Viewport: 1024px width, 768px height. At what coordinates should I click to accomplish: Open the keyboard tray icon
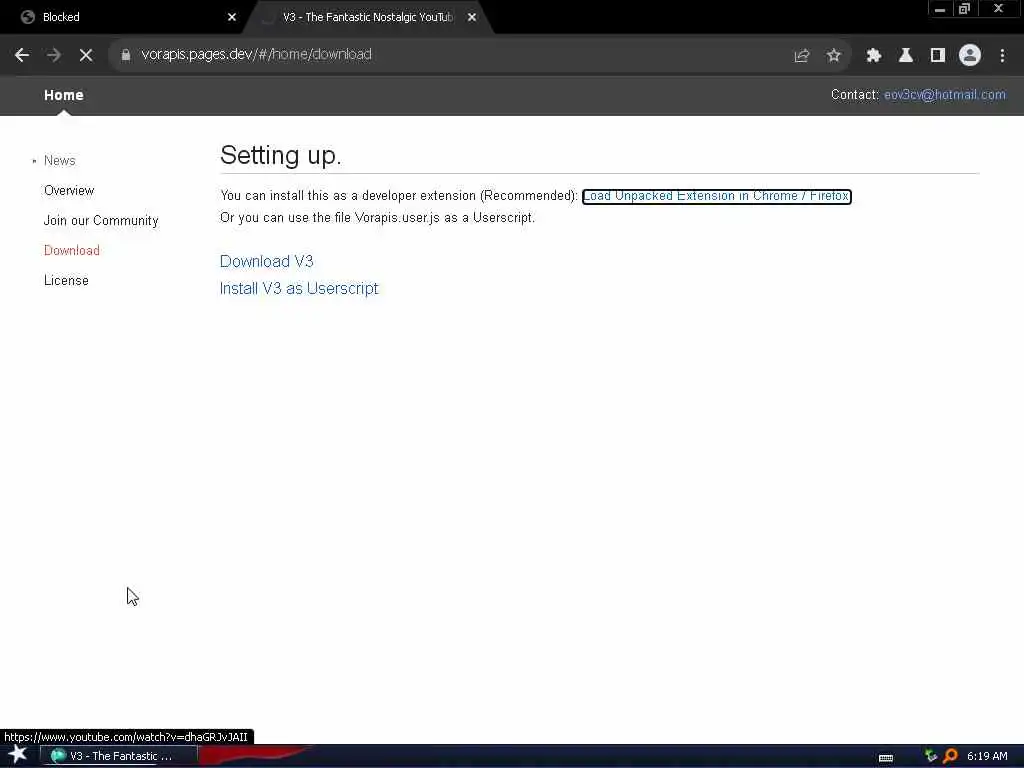886,758
